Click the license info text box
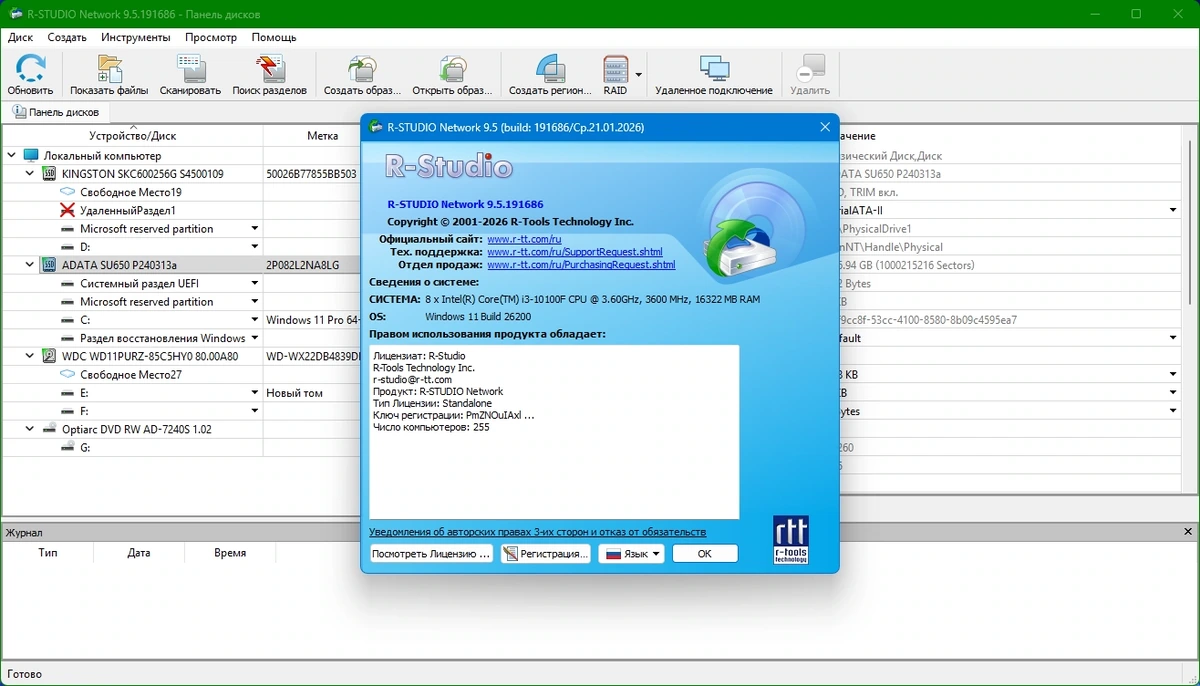The height and width of the screenshot is (686, 1200). (554, 432)
